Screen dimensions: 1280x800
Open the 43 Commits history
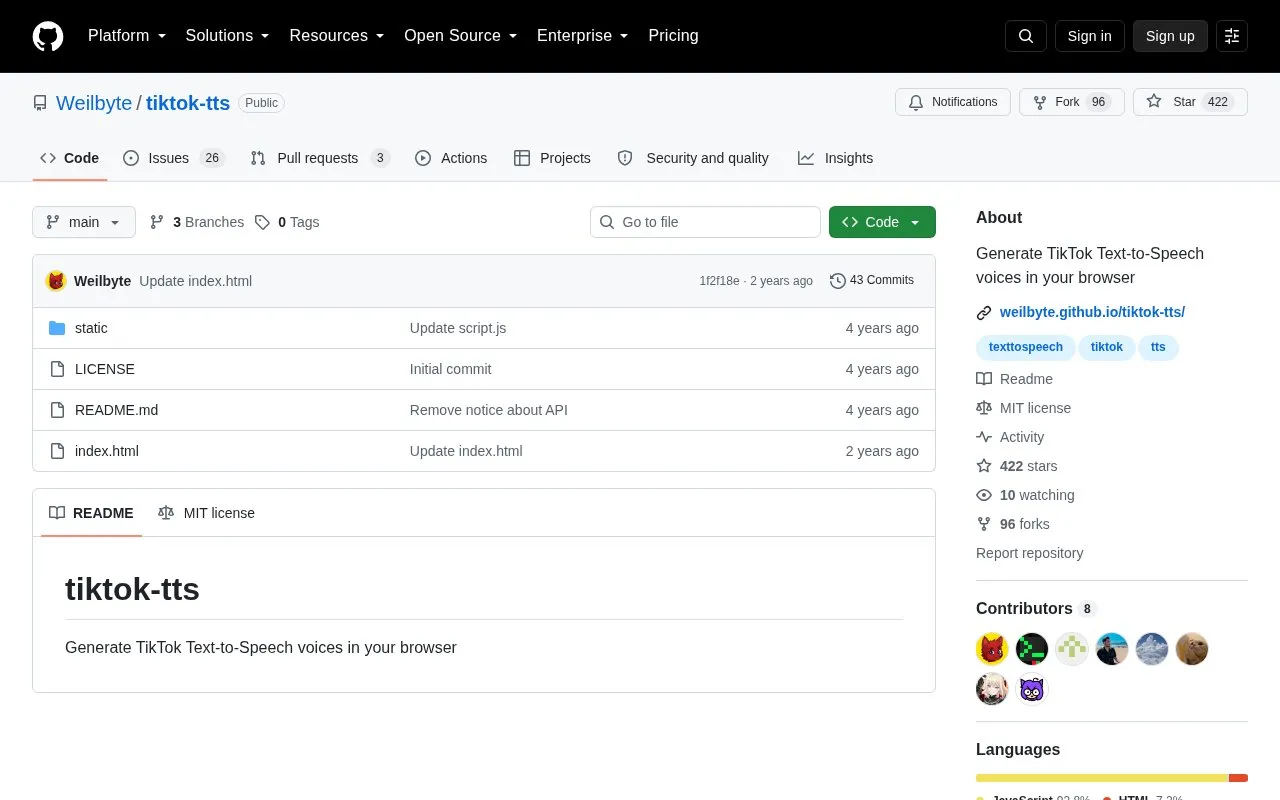click(x=872, y=280)
